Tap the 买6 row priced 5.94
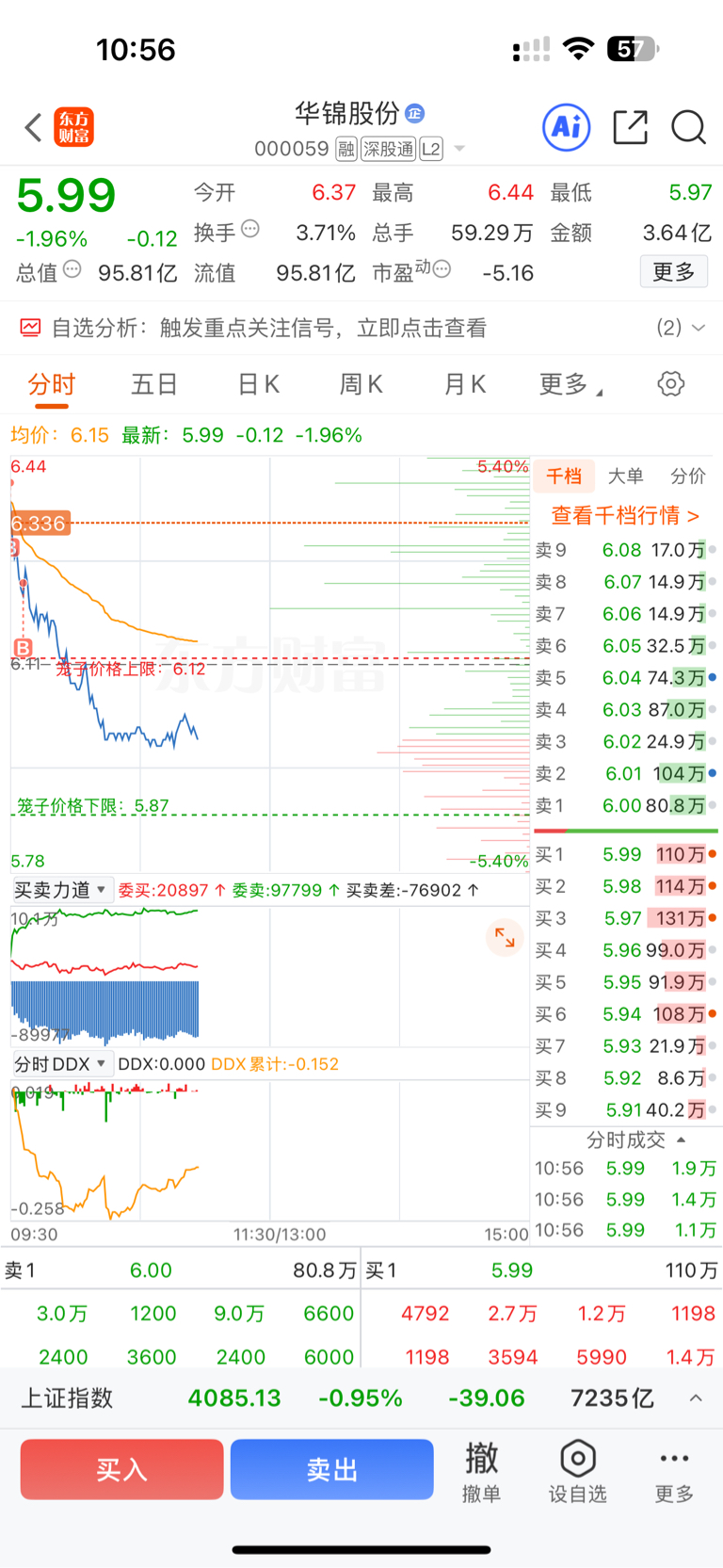723x1568 pixels. point(626,1014)
